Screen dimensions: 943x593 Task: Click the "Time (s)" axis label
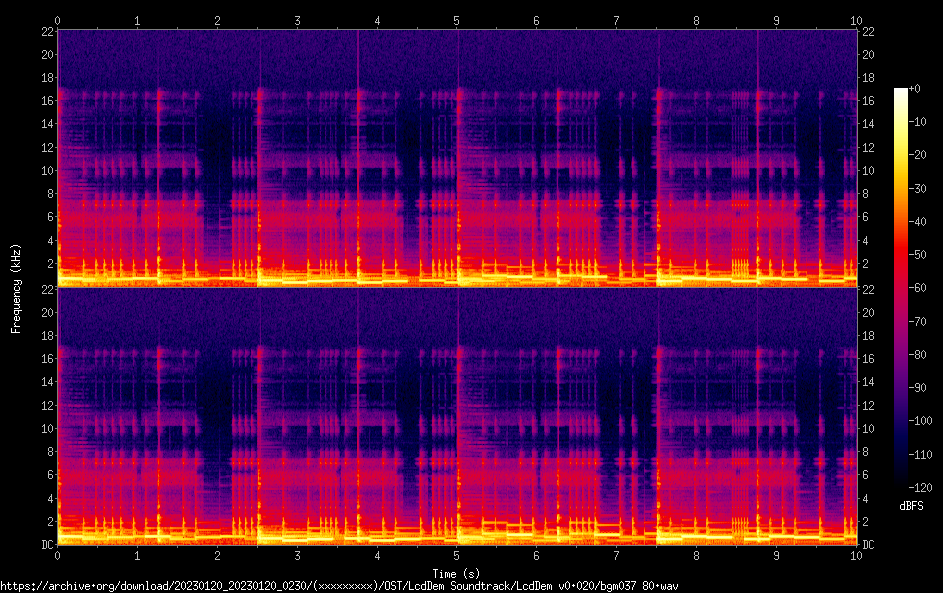click(456, 573)
